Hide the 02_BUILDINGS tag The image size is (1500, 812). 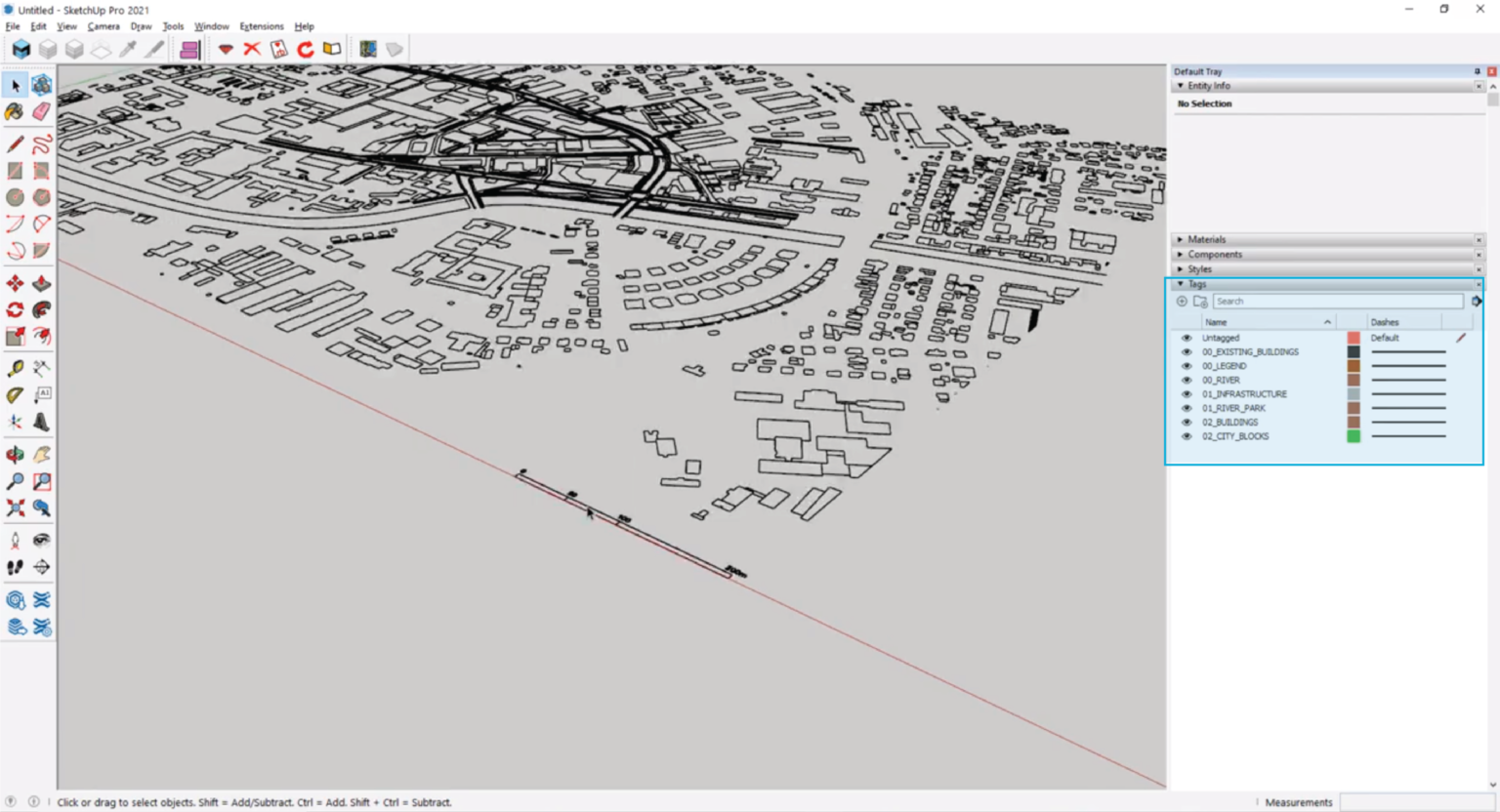(x=1187, y=422)
